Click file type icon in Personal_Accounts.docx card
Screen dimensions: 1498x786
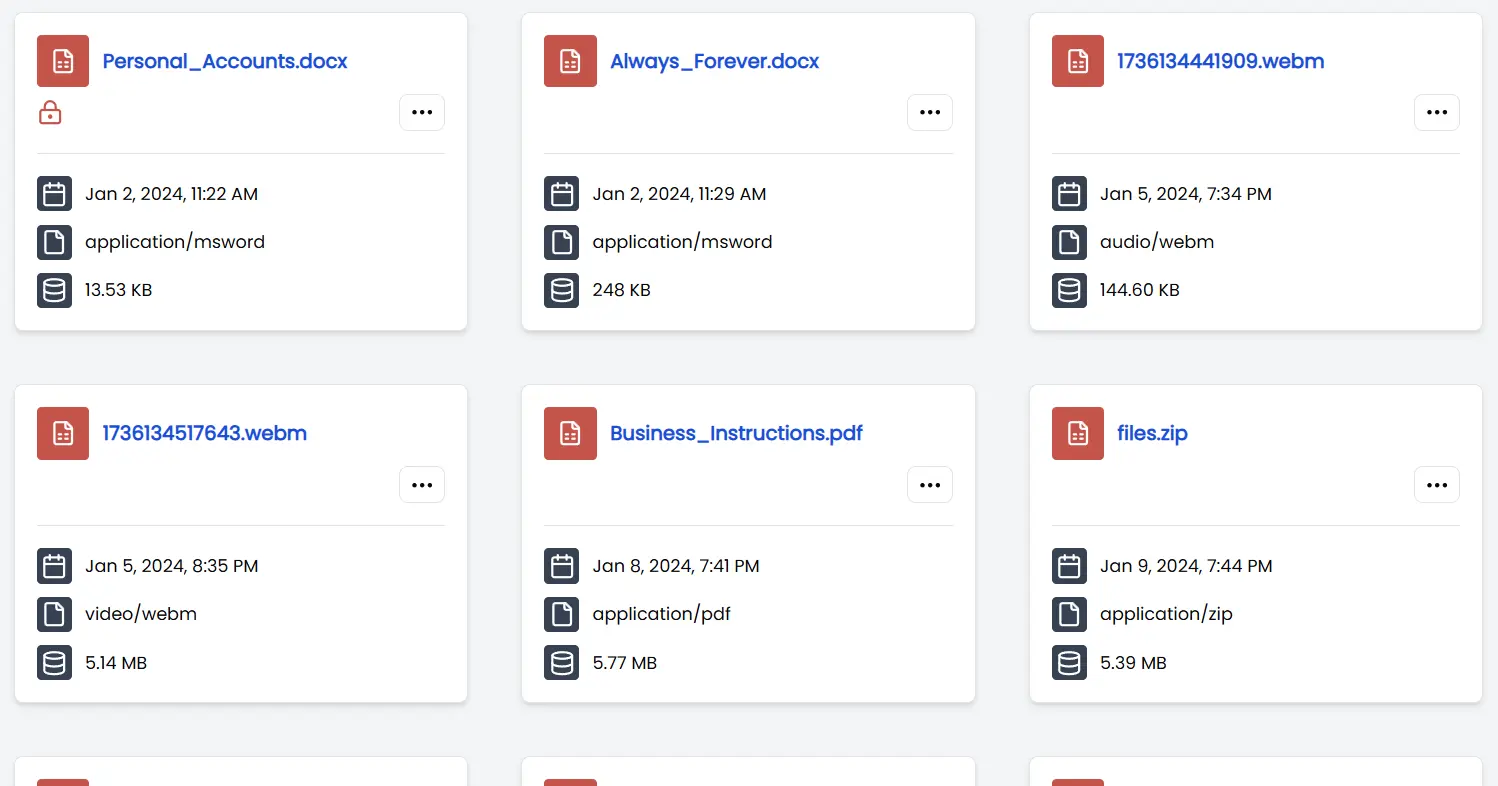tap(54, 242)
